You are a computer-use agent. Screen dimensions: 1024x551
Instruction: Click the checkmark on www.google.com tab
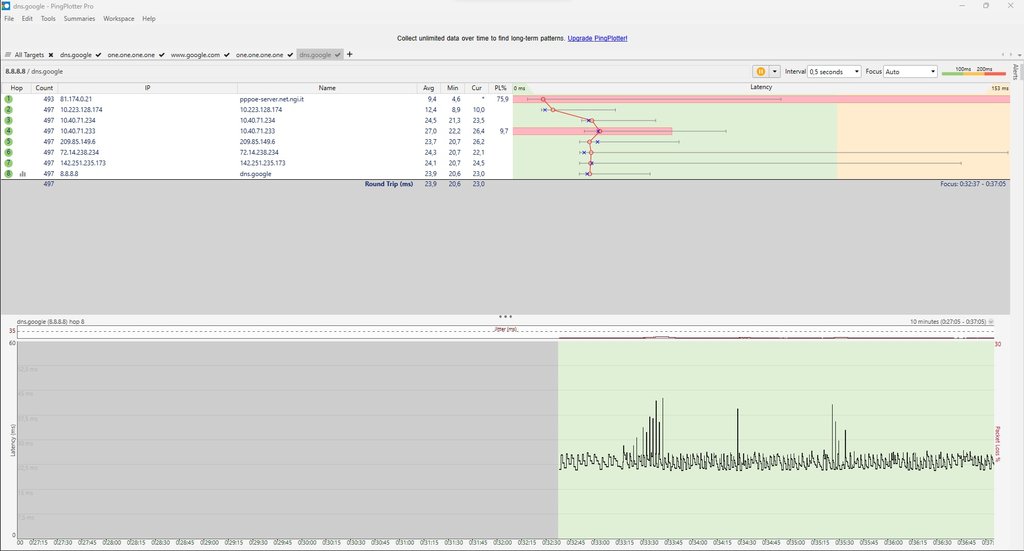(228, 54)
